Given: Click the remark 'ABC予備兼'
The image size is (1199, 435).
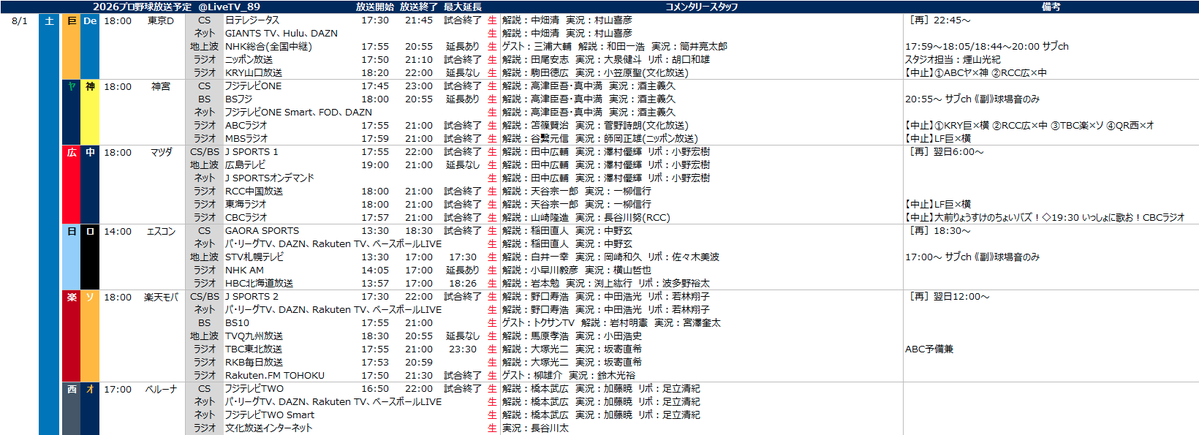Looking at the screenshot, I should pyautogui.click(x=928, y=349).
